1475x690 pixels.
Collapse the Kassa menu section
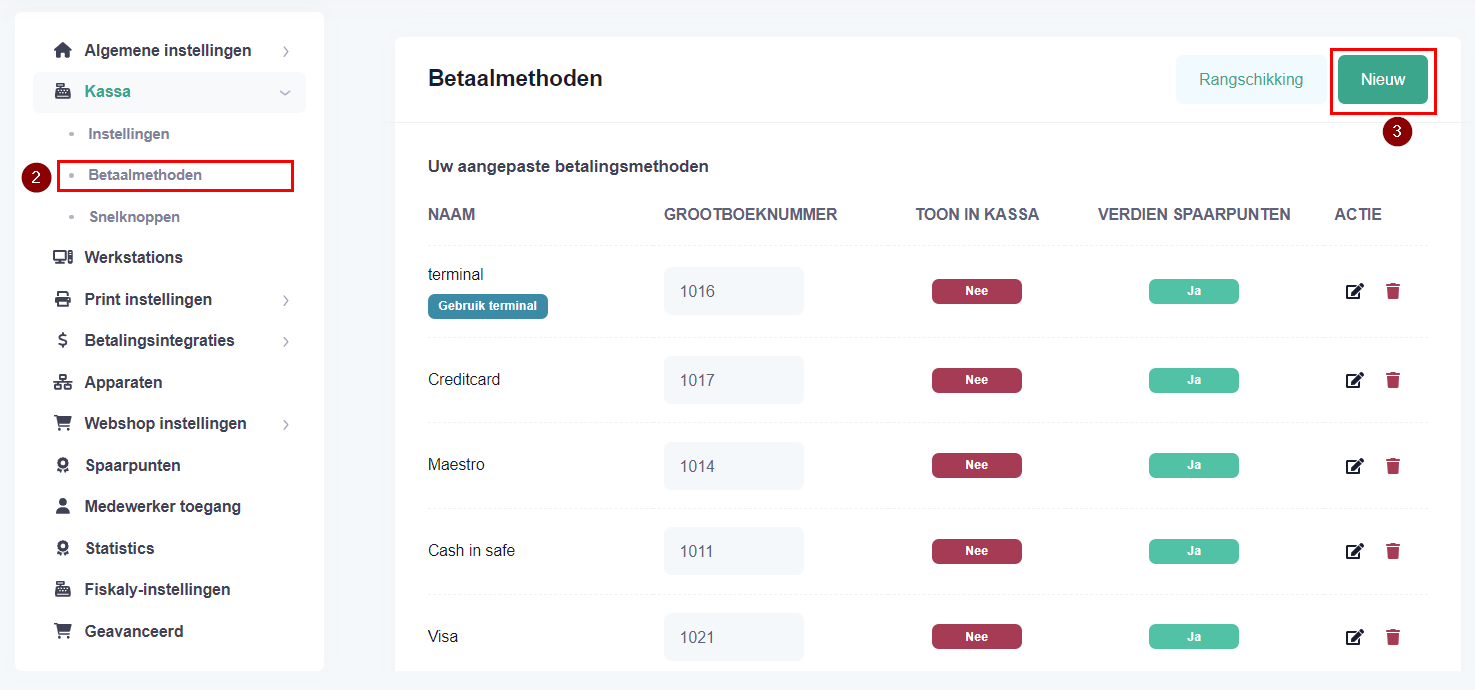pos(286,92)
